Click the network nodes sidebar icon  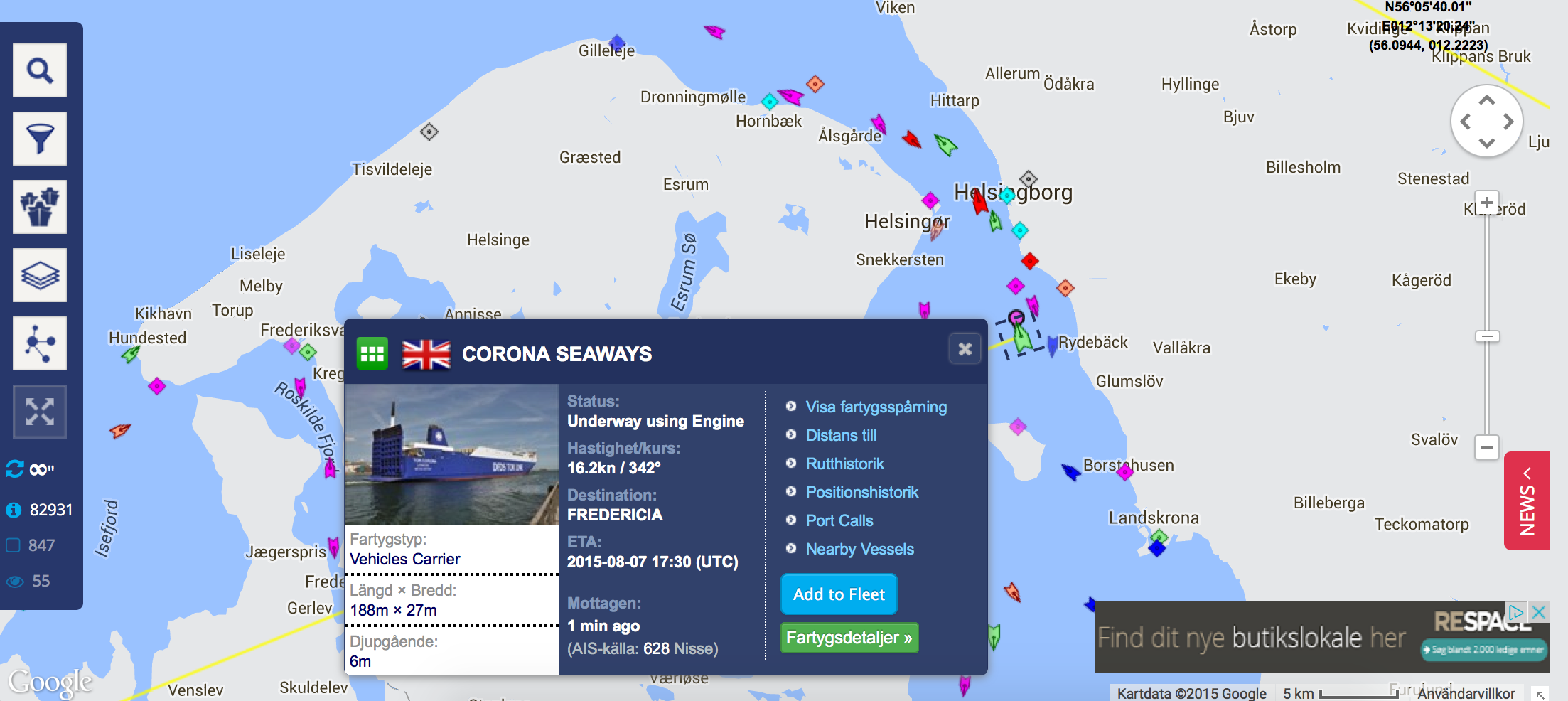tap(40, 343)
